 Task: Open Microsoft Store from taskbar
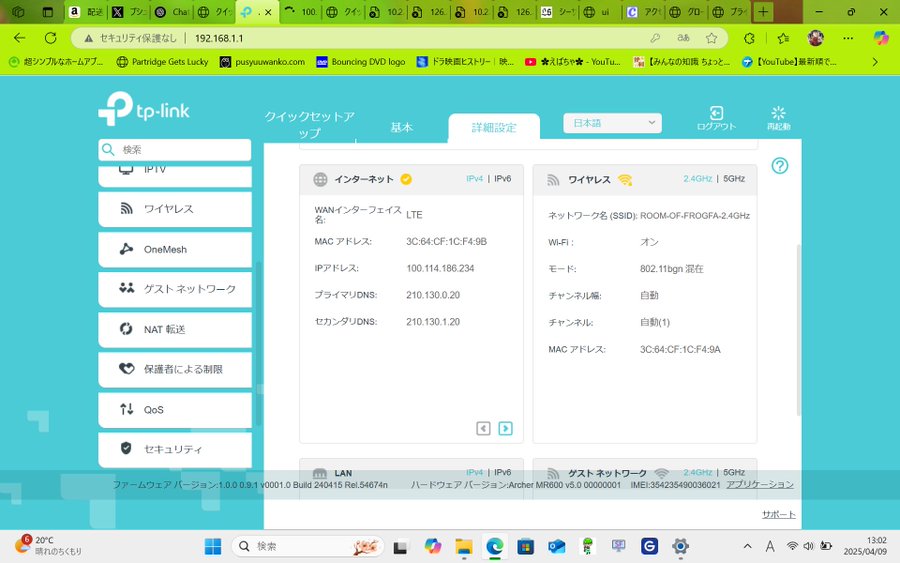(x=525, y=546)
